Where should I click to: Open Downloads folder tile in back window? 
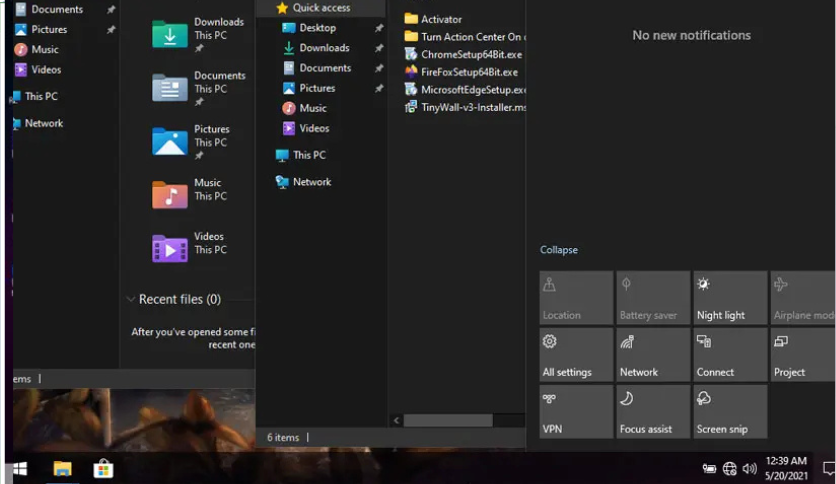(x=198, y=34)
